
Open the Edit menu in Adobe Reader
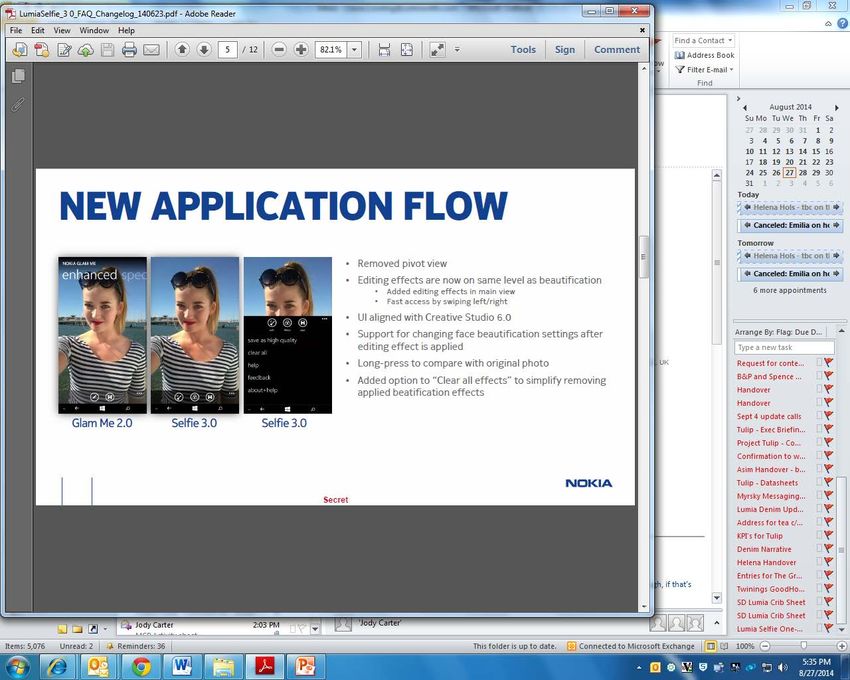38,30
